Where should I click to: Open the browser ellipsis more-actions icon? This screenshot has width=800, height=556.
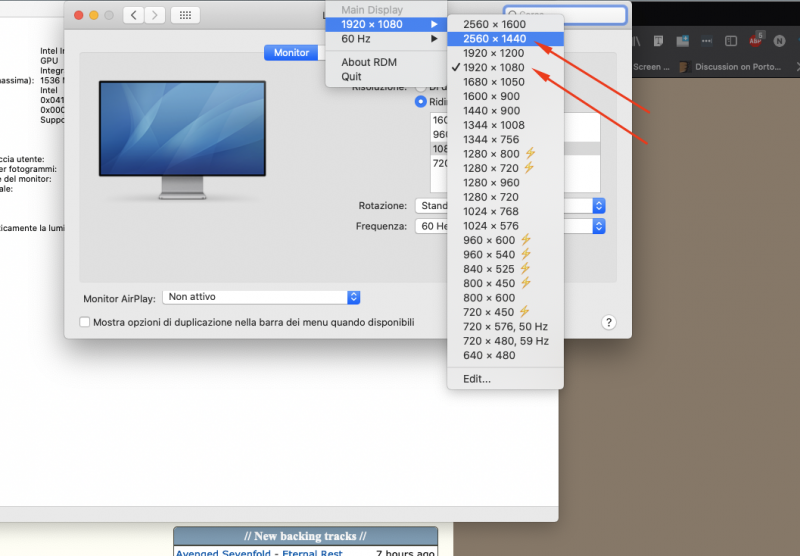pos(707,41)
